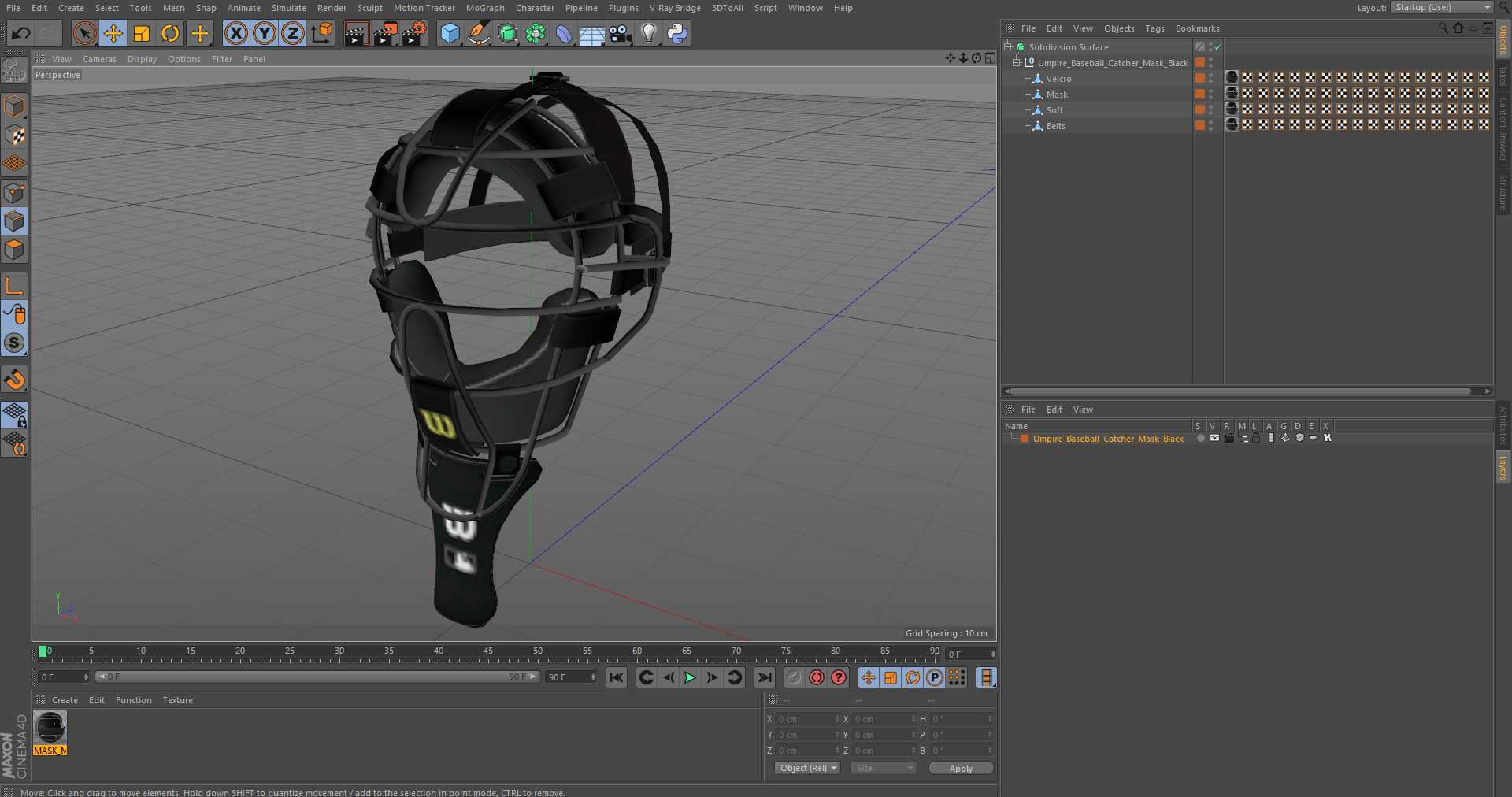Image resolution: width=1512 pixels, height=797 pixels.
Task: Switch to Edges mode
Action: (x=14, y=222)
